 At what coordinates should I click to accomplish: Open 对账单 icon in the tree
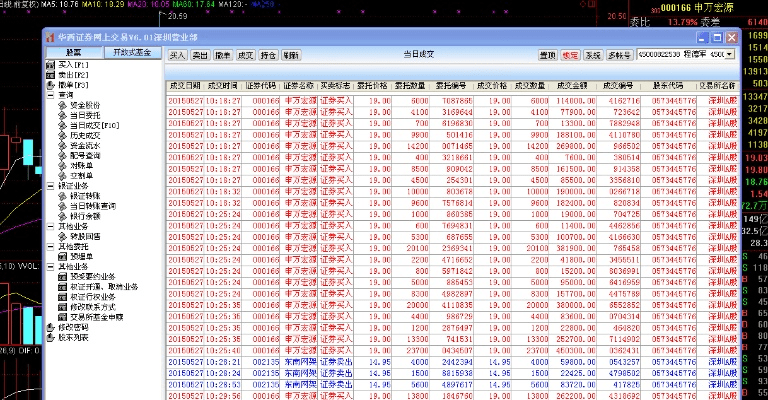pyautogui.click(x=62, y=165)
